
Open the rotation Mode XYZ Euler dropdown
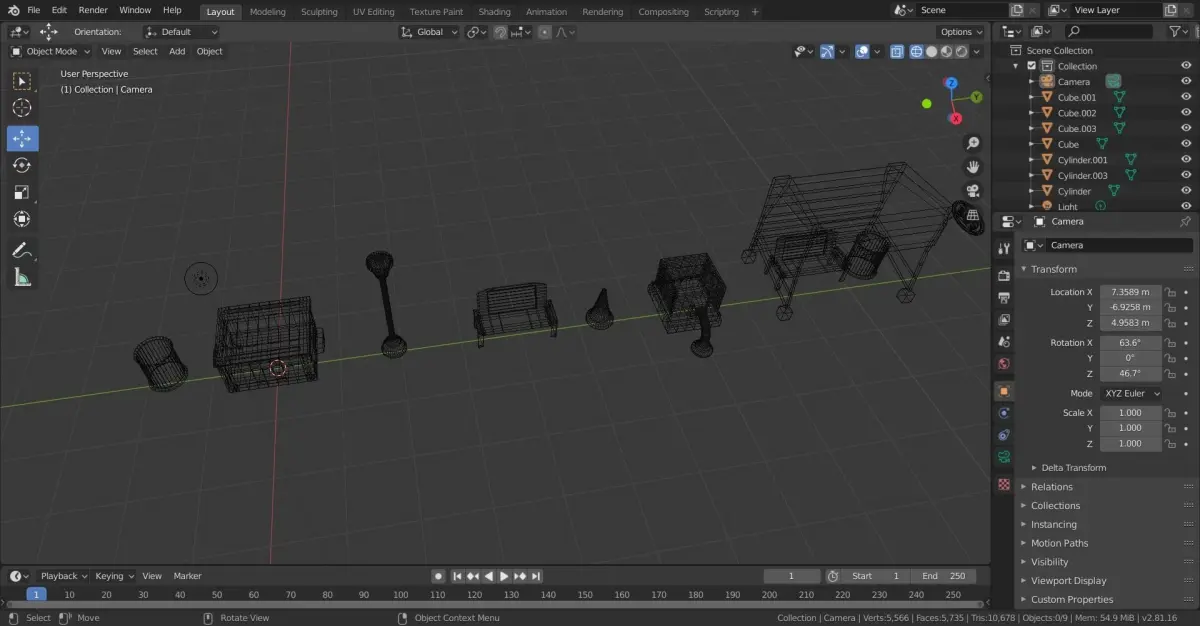tap(1131, 393)
